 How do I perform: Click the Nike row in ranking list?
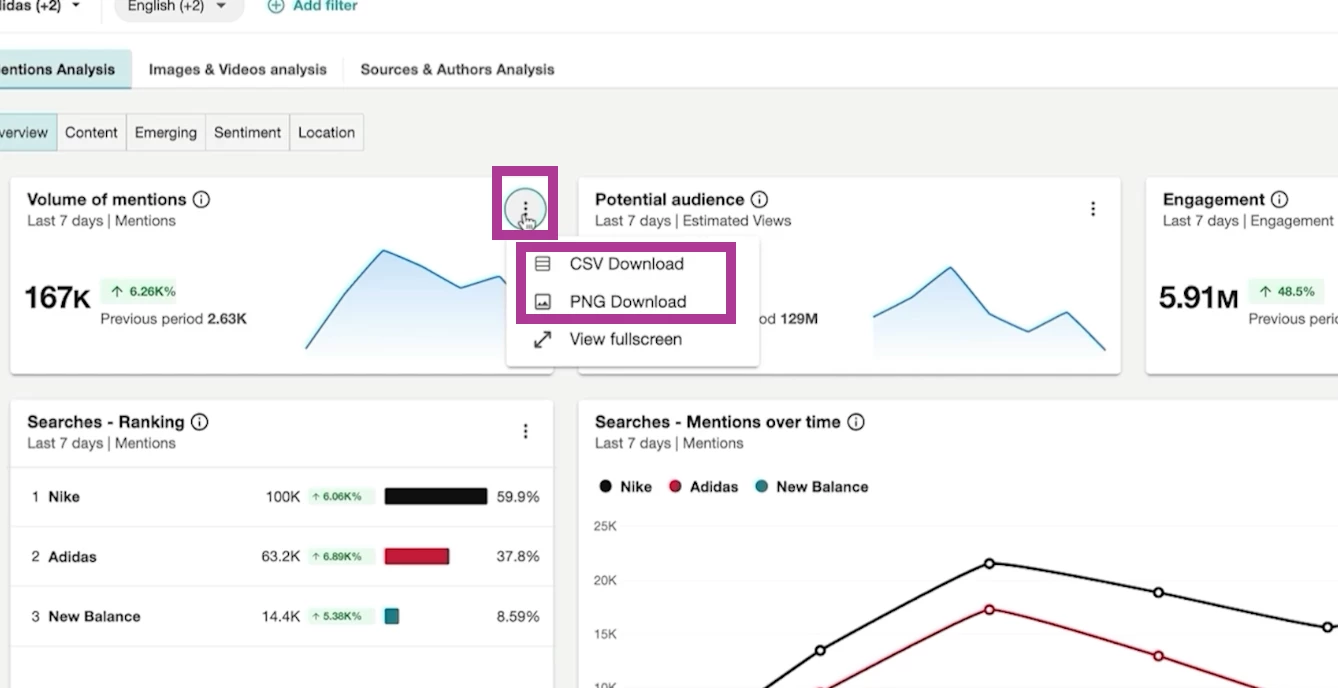click(x=282, y=497)
